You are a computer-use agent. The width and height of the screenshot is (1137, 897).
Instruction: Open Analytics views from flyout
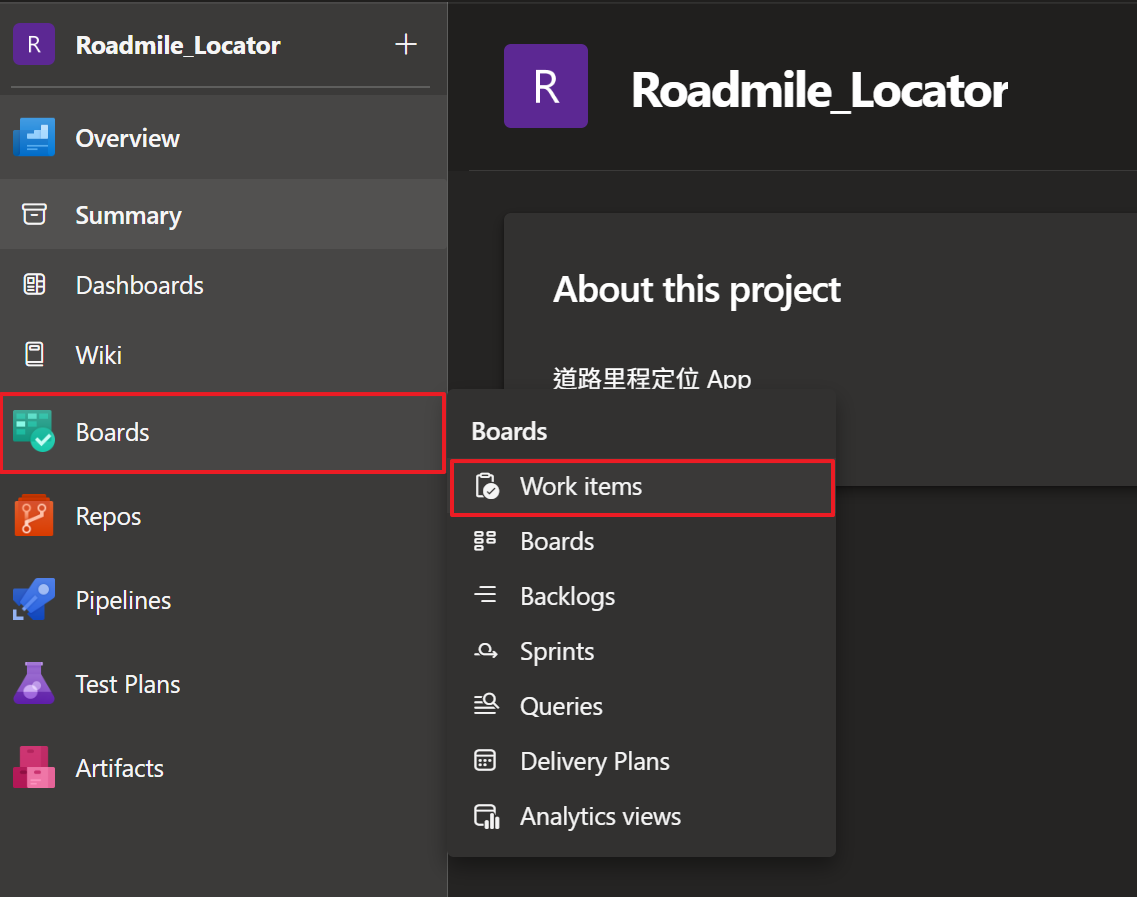tap(600, 817)
